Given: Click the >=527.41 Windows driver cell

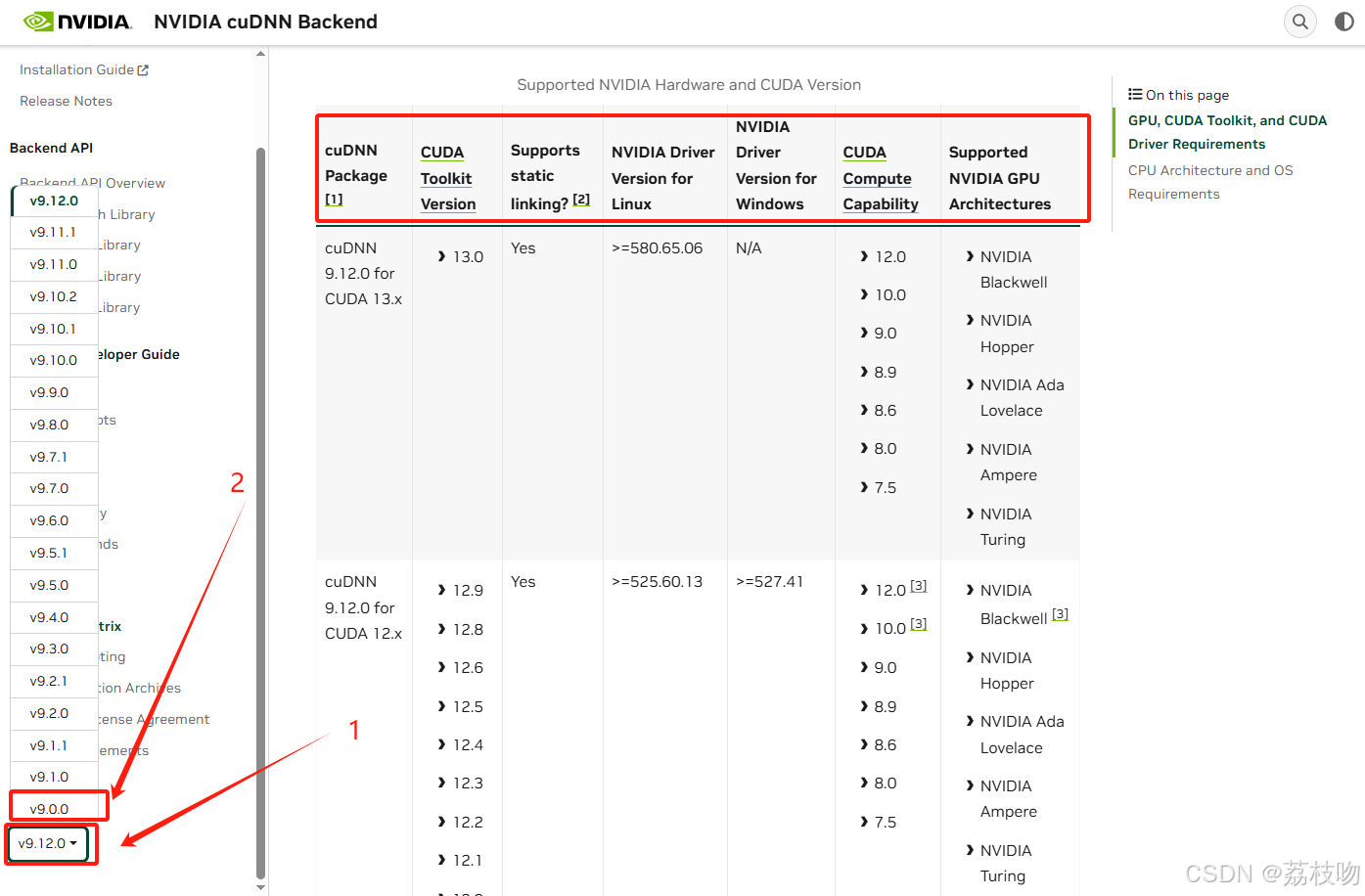Looking at the screenshot, I should coord(770,581).
